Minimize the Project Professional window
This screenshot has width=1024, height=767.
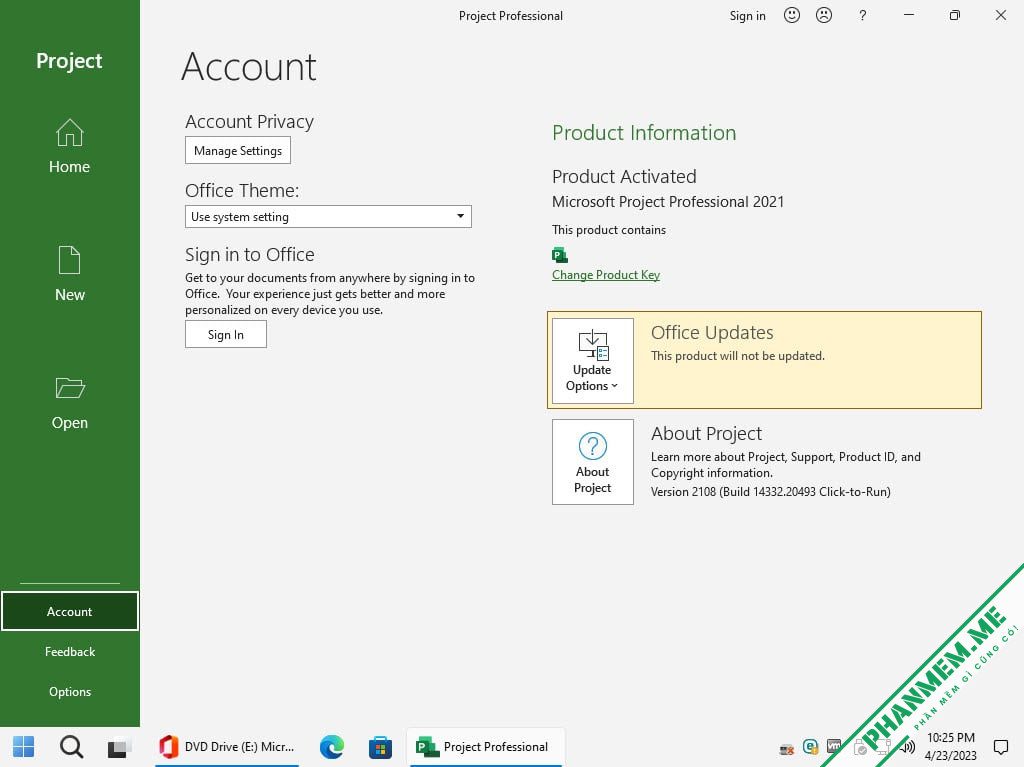pyautogui.click(x=908, y=15)
